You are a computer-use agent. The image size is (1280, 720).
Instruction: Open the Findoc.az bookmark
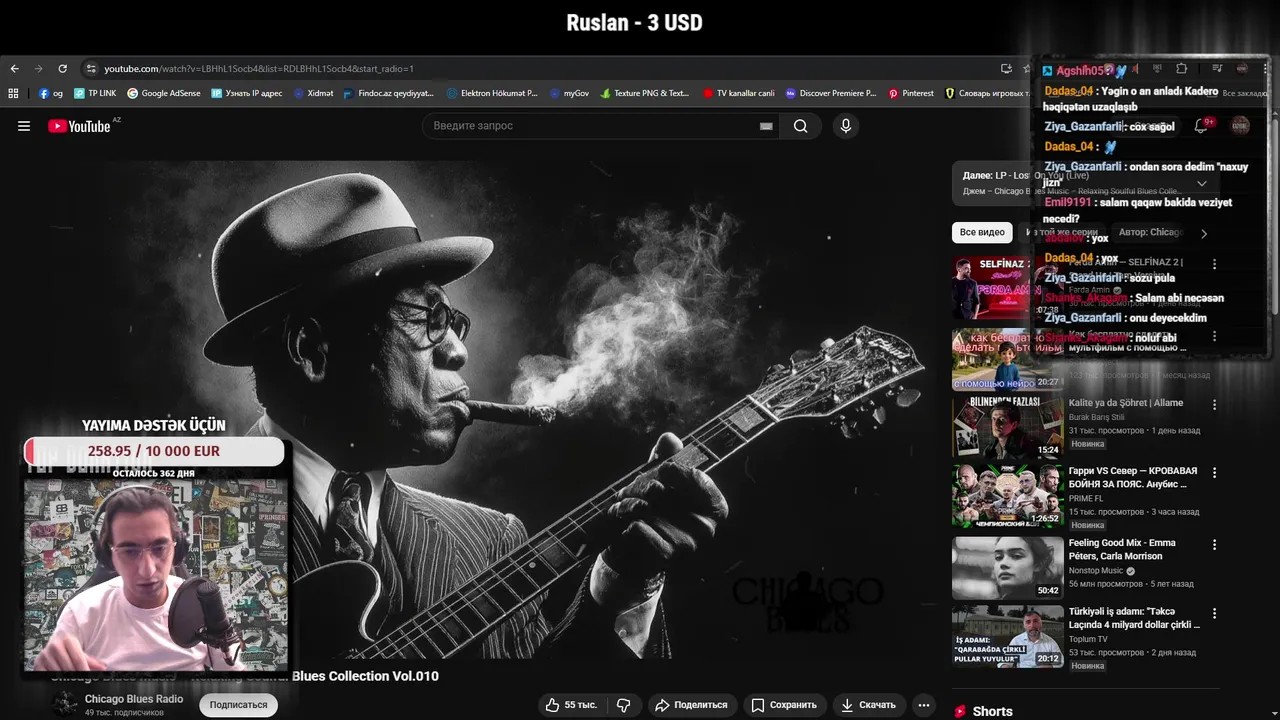point(388,93)
